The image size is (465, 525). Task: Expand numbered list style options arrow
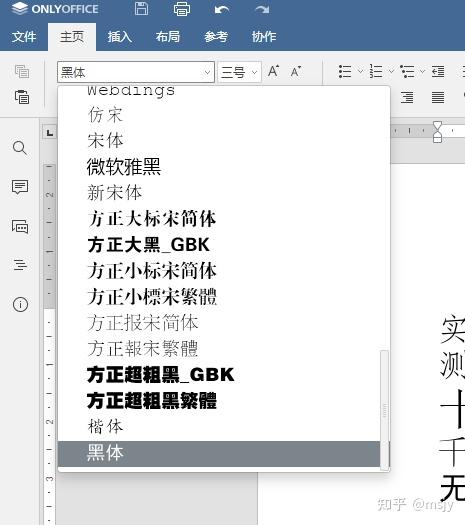pos(391,71)
